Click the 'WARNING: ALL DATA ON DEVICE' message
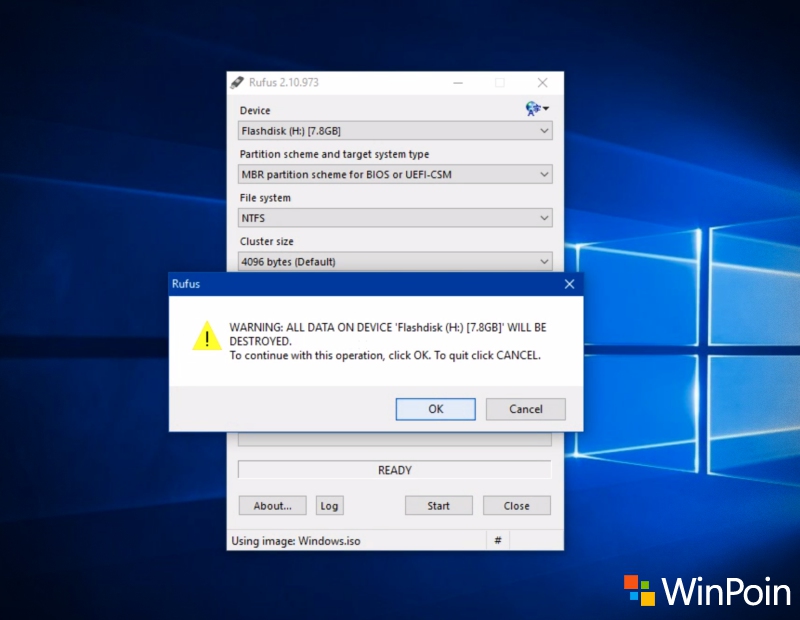This screenshot has height=620, width=800. [x=388, y=334]
